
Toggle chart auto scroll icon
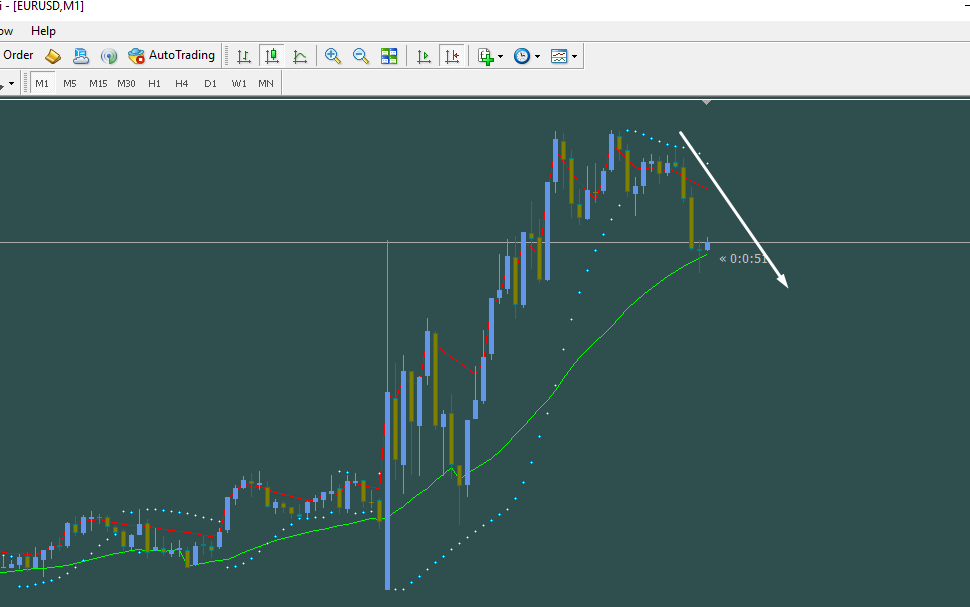pyautogui.click(x=424, y=56)
